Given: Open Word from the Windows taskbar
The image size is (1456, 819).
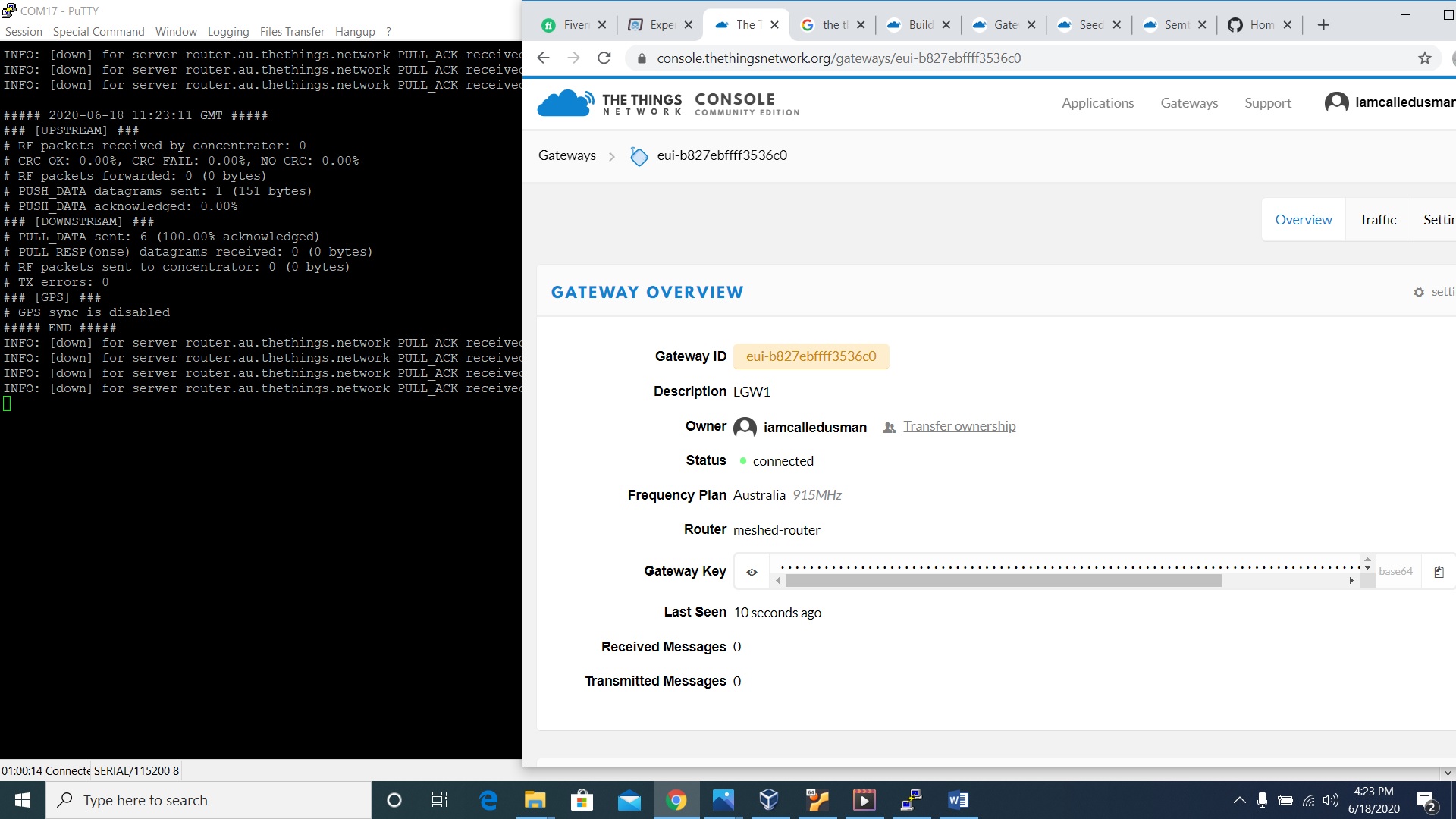Looking at the screenshot, I should pos(957,800).
